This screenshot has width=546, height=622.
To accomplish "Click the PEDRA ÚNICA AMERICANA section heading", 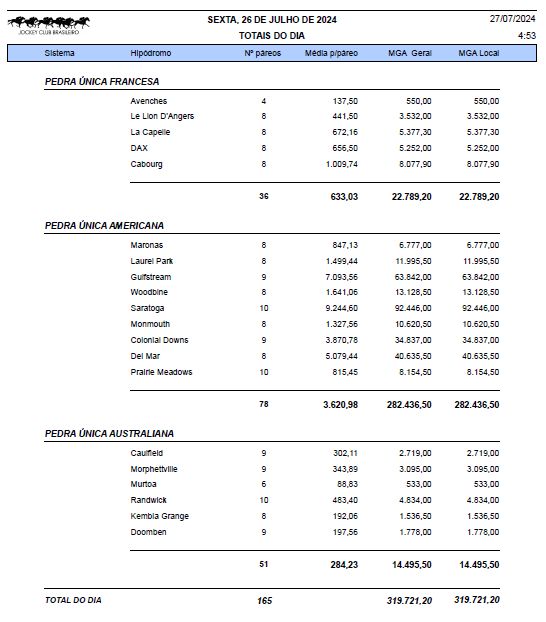I will [x=104, y=226].
